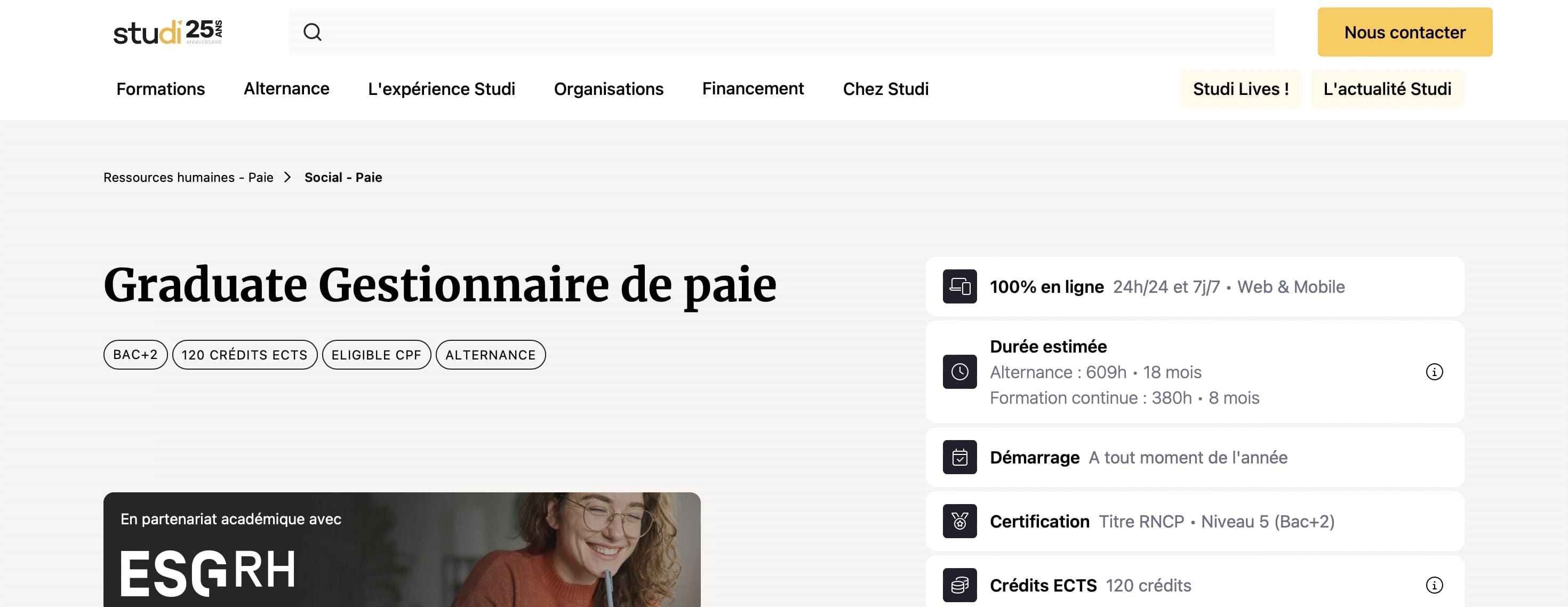Click the ELIGIBLE CPF tag
Viewport: 1568px width, 607px height.
click(x=376, y=355)
